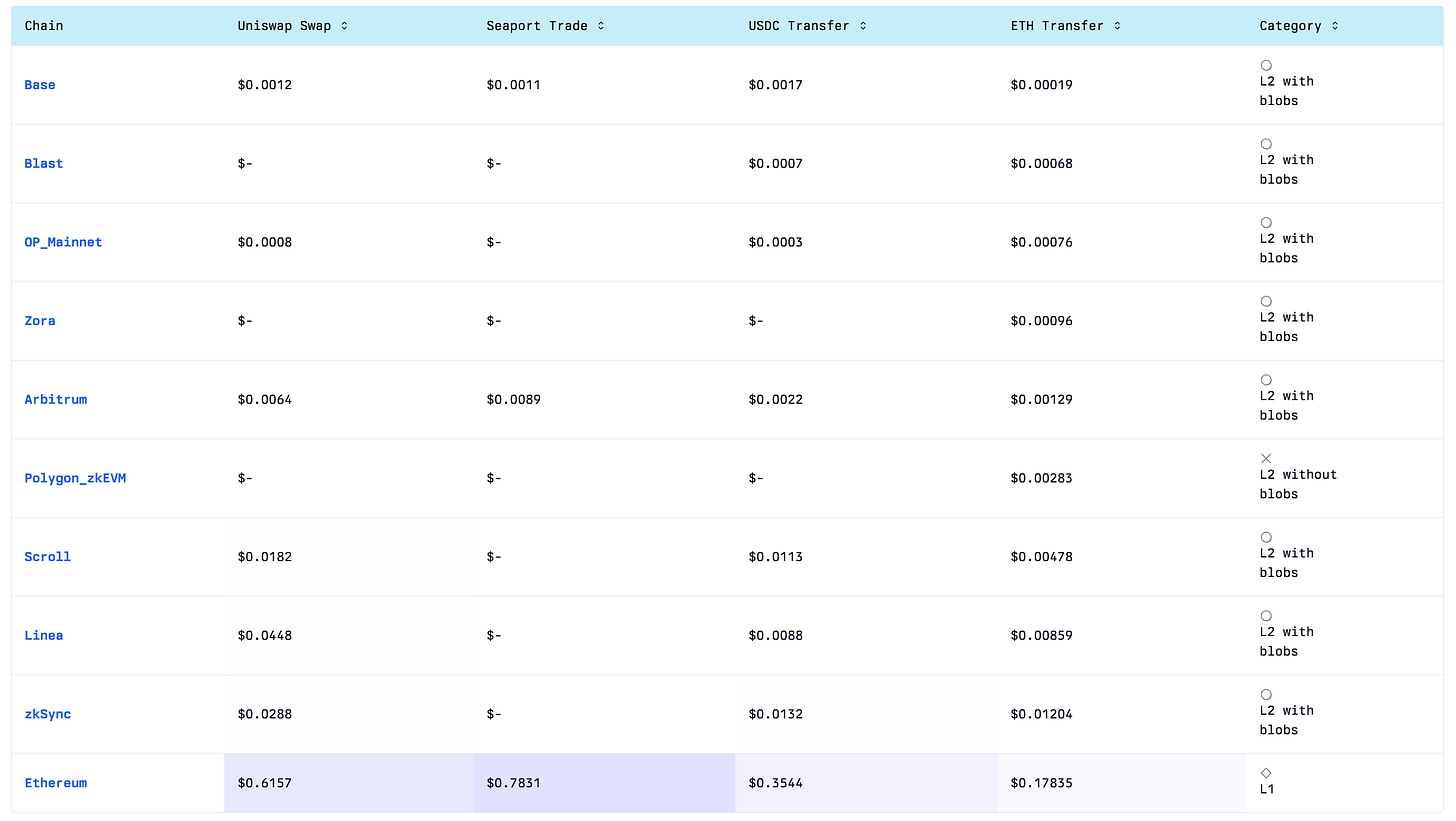Select Ethereum USDC Transfer value $0.3544
The width and height of the screenshot is (1456, 821).
tap(776, 783)
